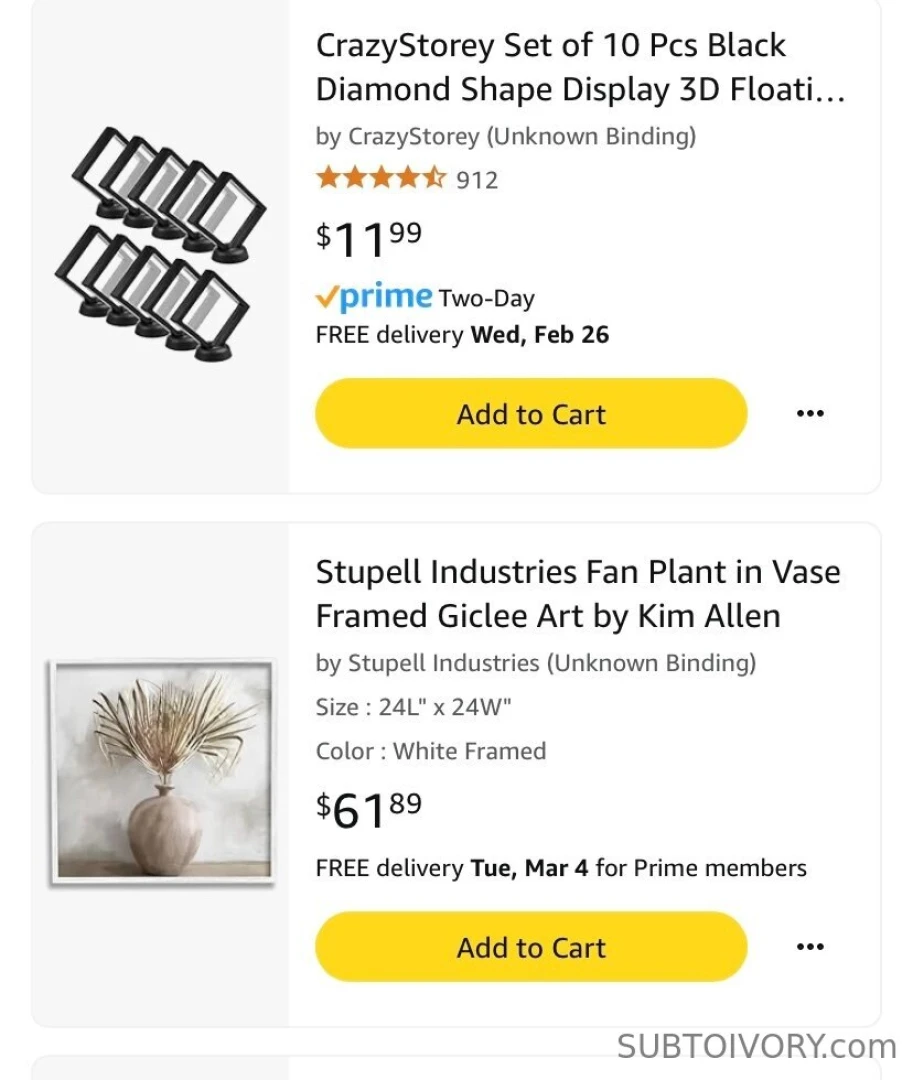This screenshot has width=913, height=1080.
Task: View the black diamond display frames thumbnail
Action: 160,244
